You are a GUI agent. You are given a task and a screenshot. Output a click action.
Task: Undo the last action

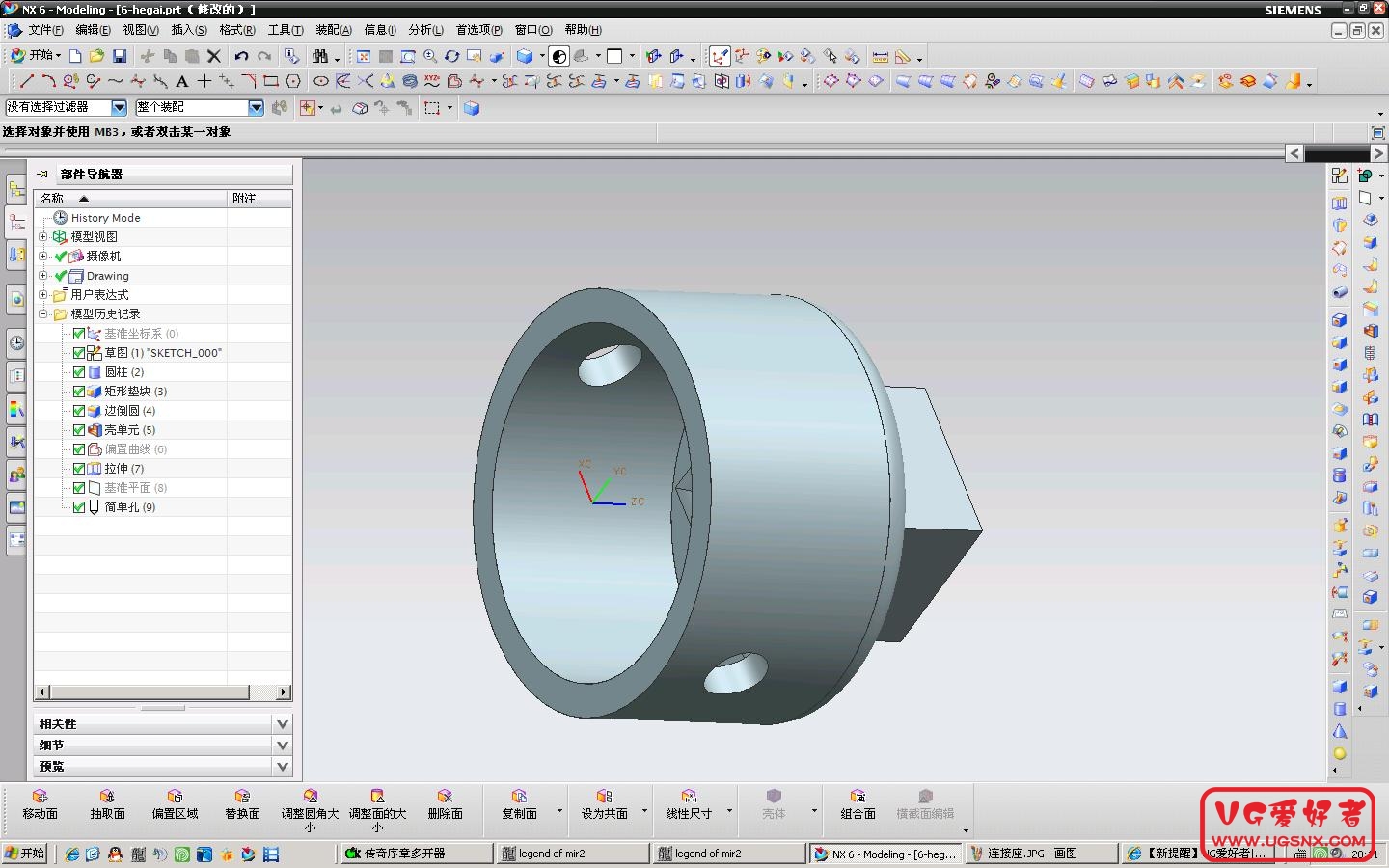[241, 56]
